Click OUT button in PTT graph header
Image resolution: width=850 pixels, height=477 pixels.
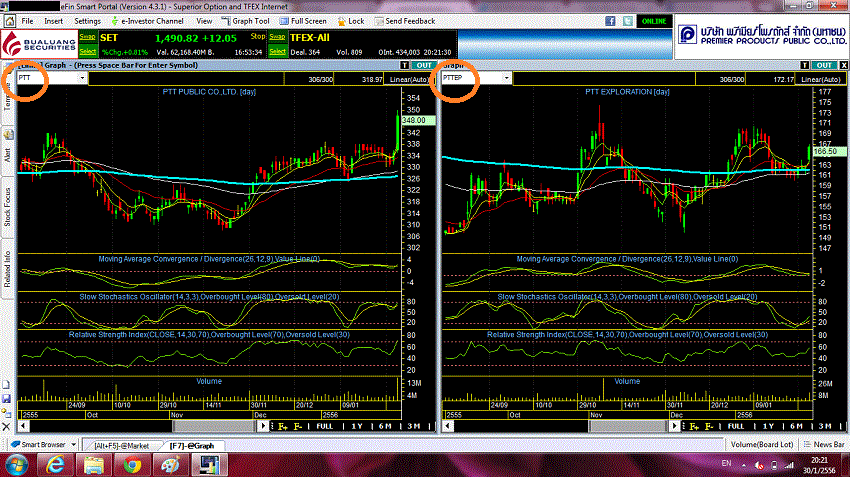tap(424, 65)
